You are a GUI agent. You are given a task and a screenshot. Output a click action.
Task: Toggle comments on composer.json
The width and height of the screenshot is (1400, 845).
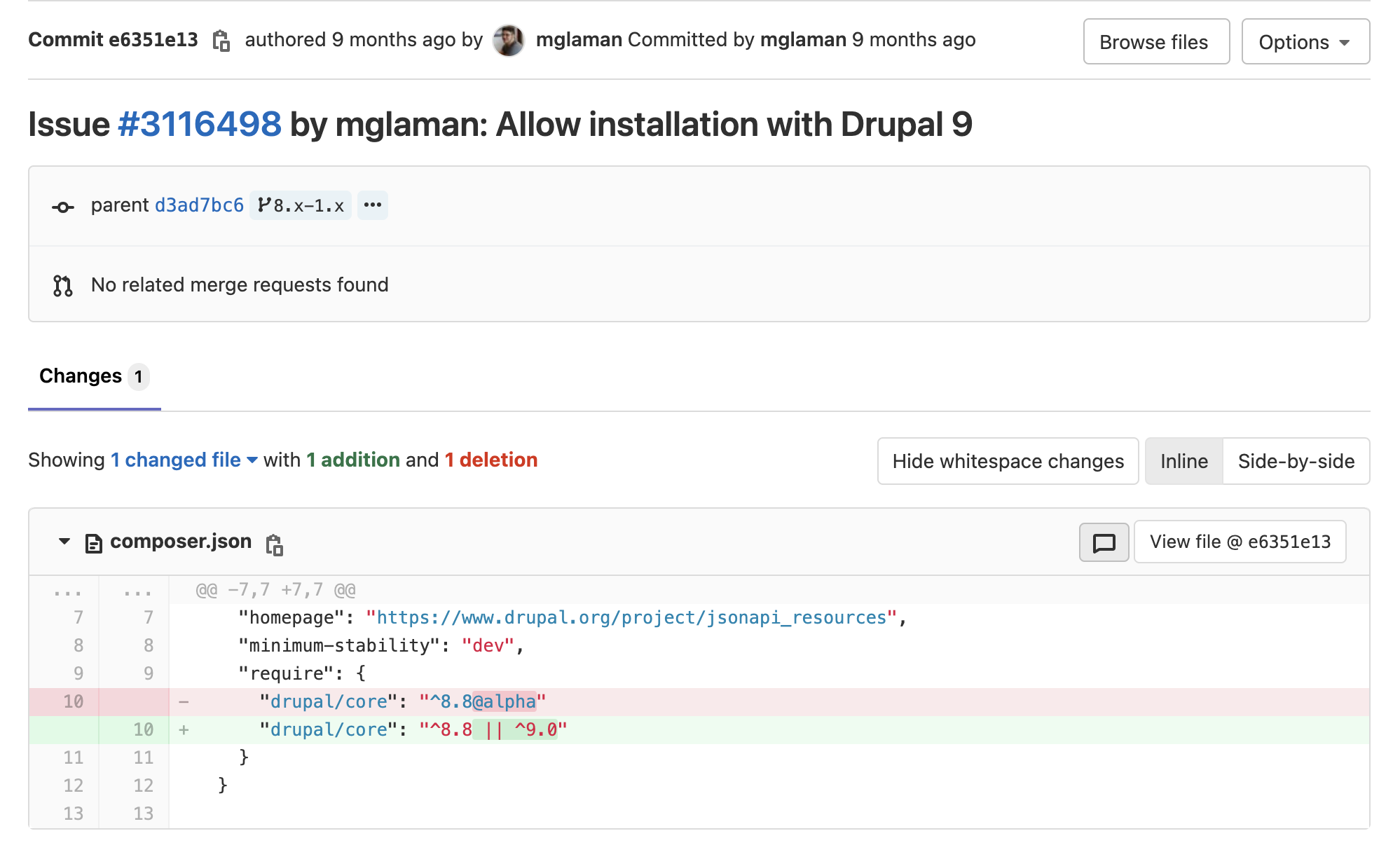(x=1104, y=542)
